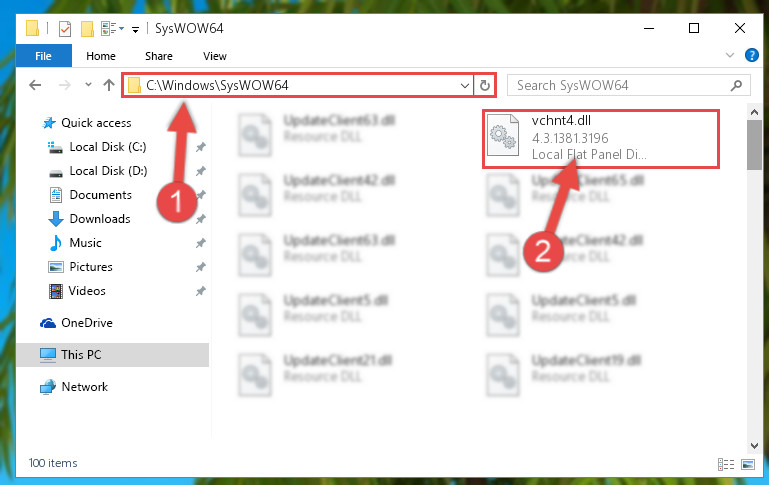This screenshot has width=769, height=485.
Task: Expand the address bar history dropdown
Action: [x=464, y=86]
